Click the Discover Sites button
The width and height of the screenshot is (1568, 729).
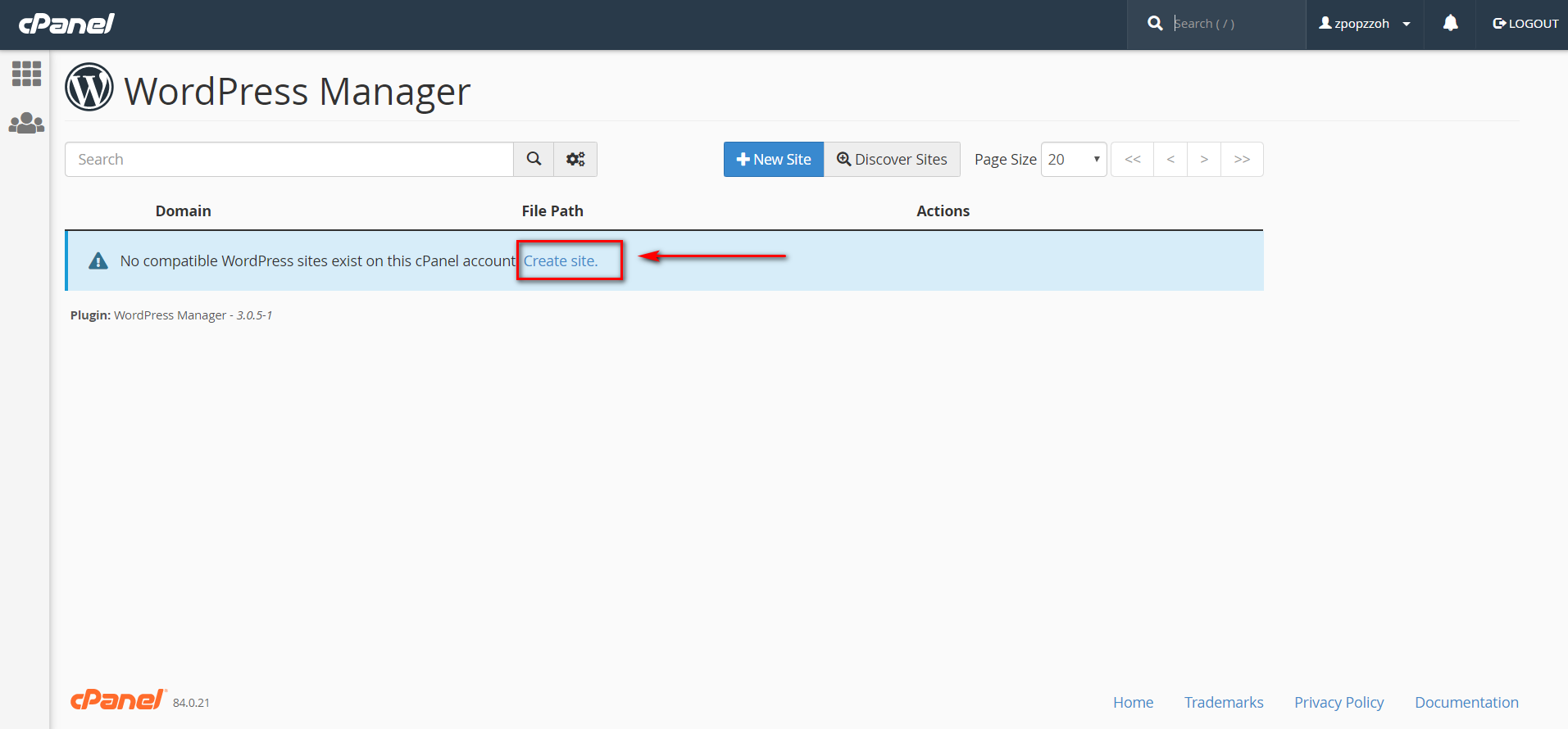(892, 159)
